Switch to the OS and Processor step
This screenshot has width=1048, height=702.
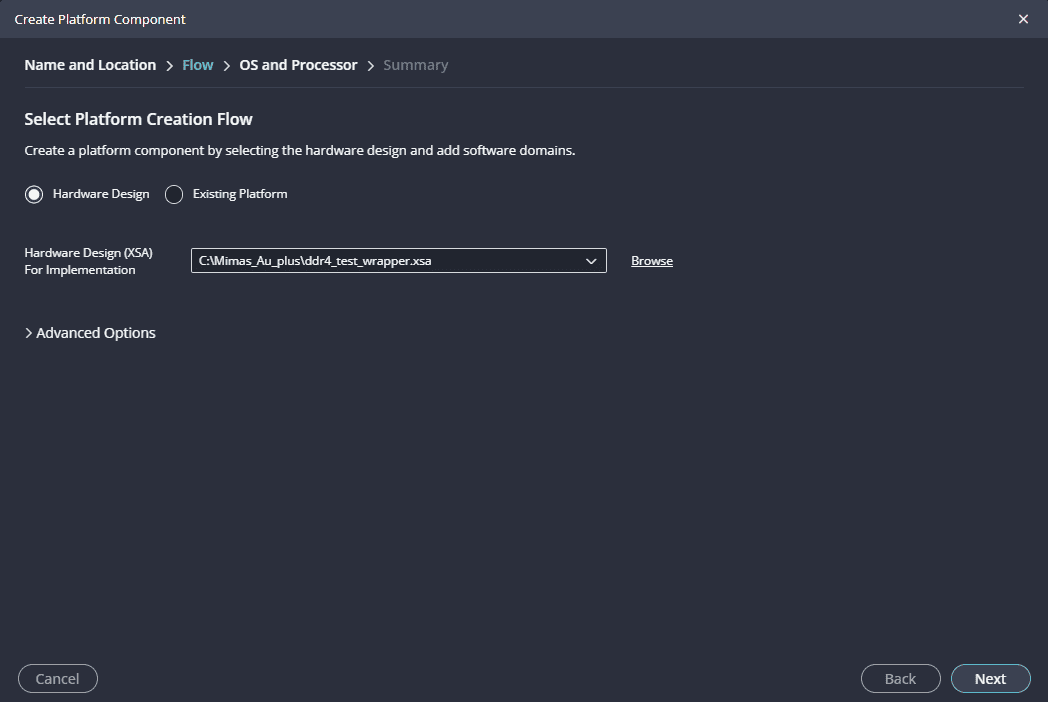[298, 65]
